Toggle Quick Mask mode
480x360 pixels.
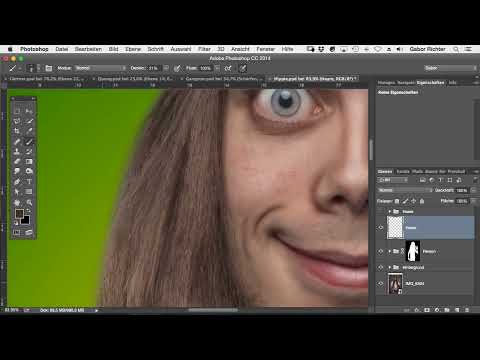pyautogui.click(x=17, y=232)
